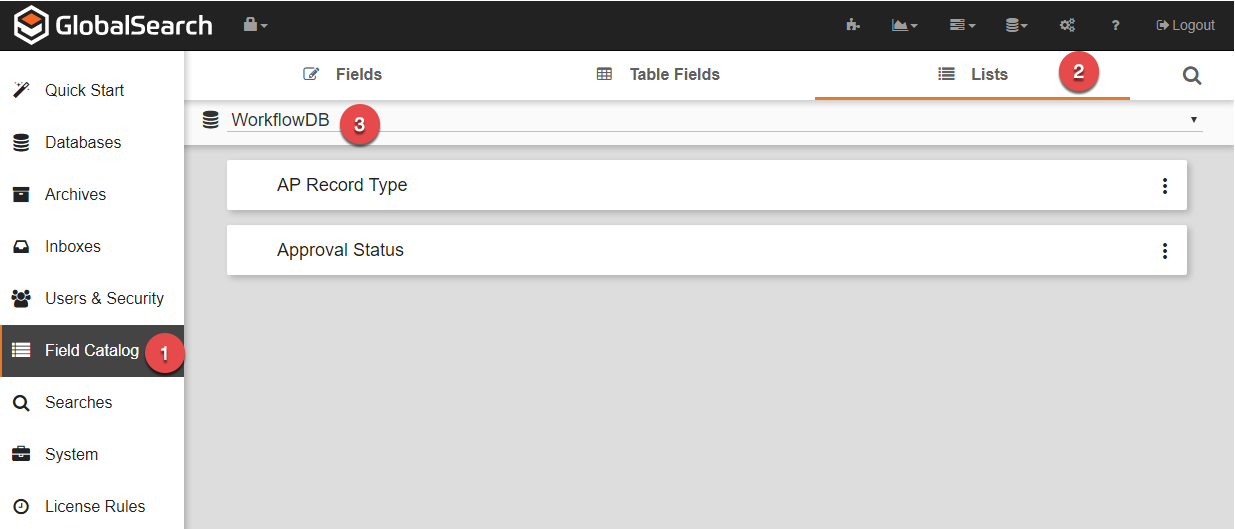
Task: Switch to the Table Fields tab
Action: coord(658,75)
